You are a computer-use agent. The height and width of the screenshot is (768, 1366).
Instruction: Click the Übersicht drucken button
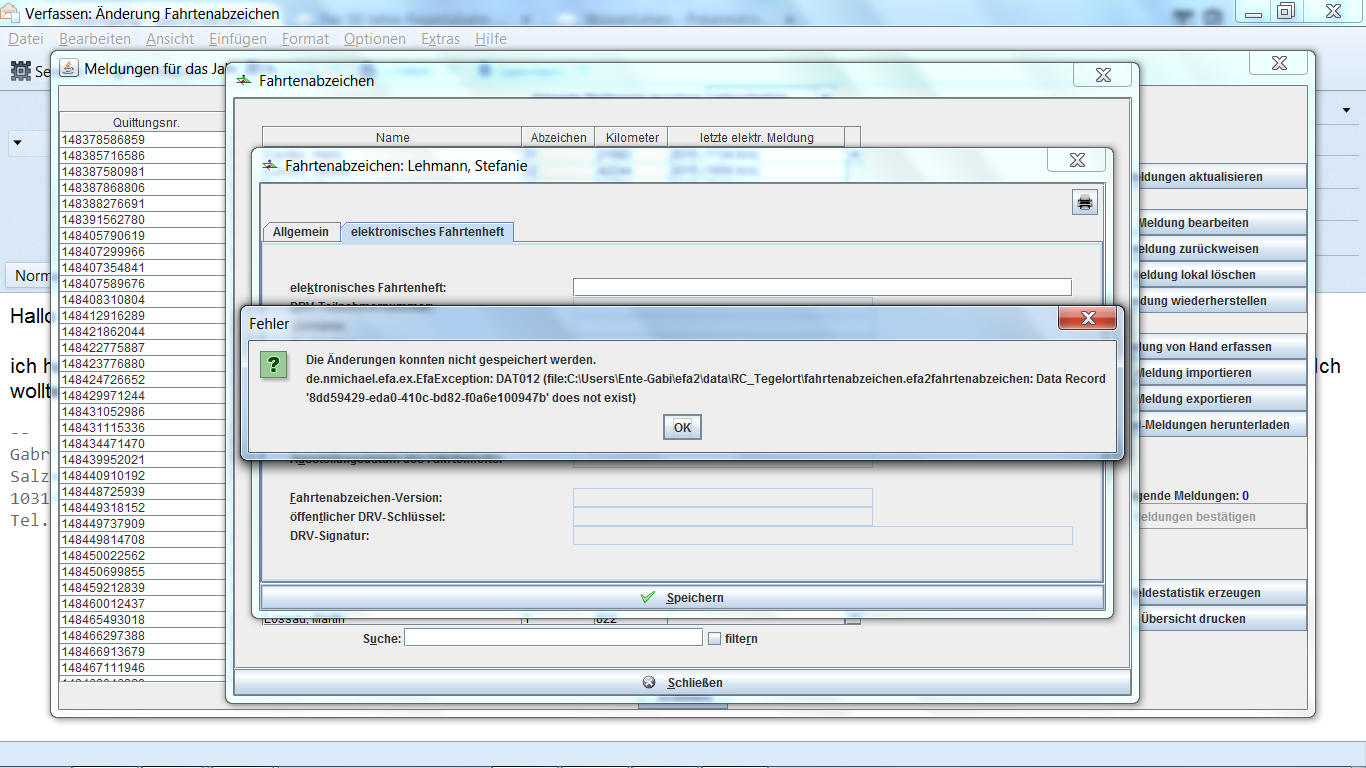point(1192,619)
